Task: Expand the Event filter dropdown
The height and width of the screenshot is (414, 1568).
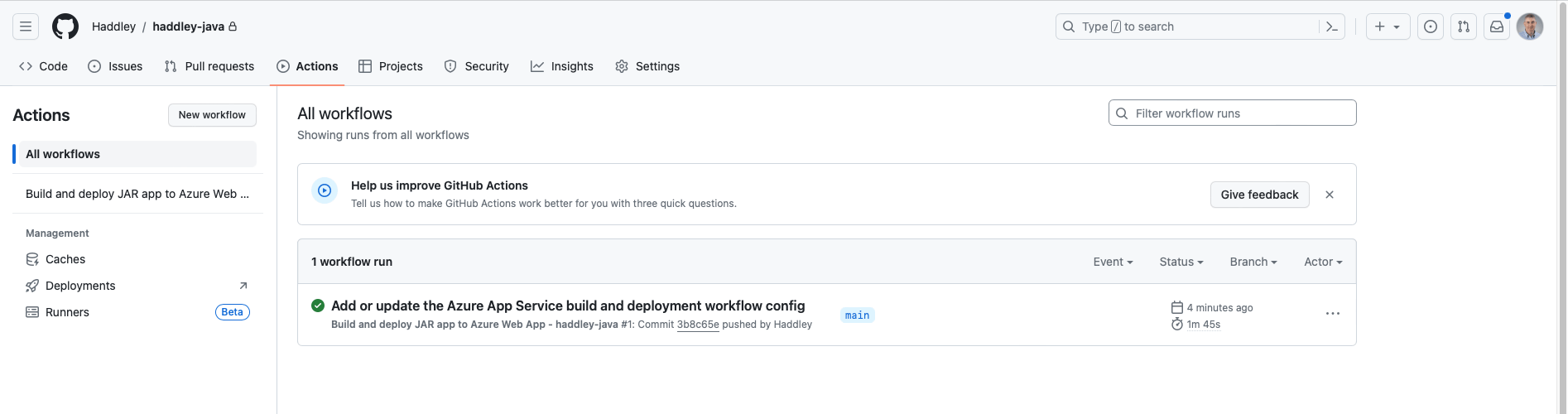Action: pos(1113,262)
